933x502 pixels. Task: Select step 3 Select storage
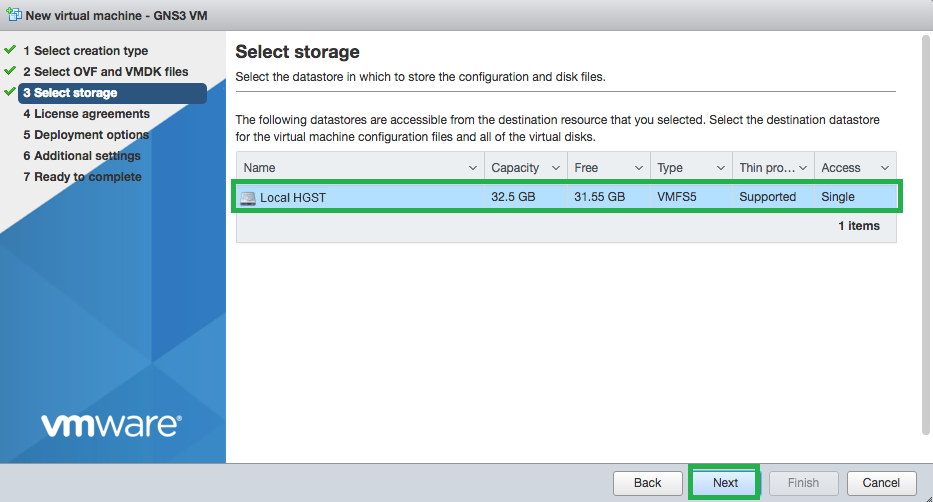[x=75, y=93]
